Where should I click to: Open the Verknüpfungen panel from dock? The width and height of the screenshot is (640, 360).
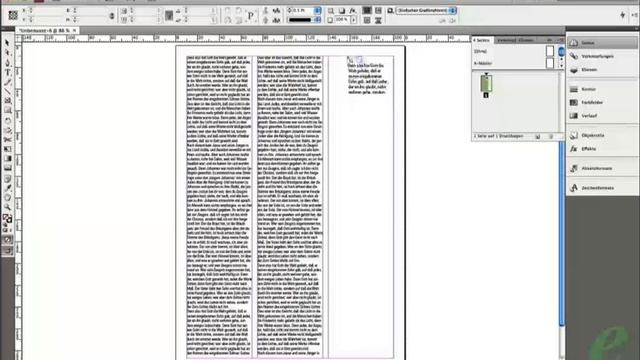point(602,56)
